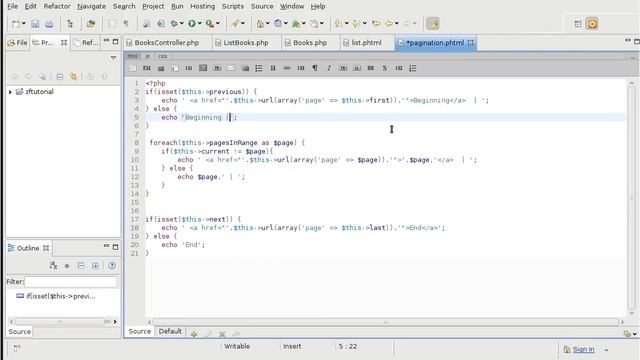Click the Insert mode status bar entry
640x360 pixels.
tap(292, 347)
